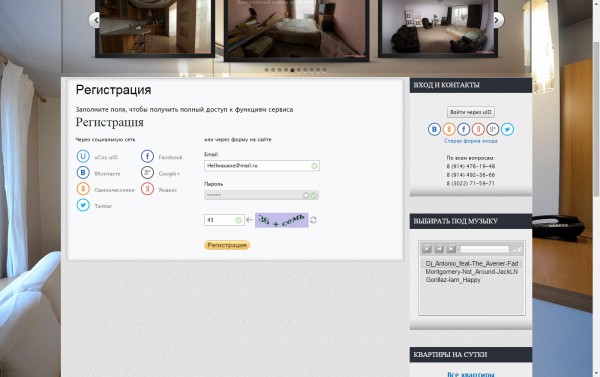
Task: Click the Войти через uID button
Action: click(x=471, y=112)
